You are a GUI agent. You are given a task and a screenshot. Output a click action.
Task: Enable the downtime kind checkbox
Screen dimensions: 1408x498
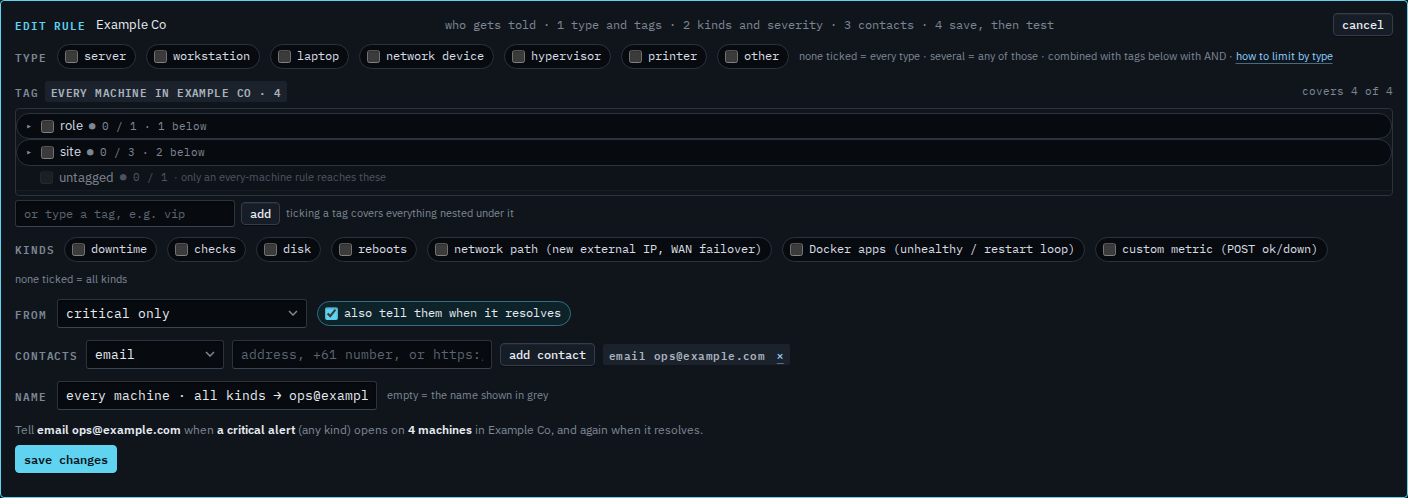[x=78, y=249]
